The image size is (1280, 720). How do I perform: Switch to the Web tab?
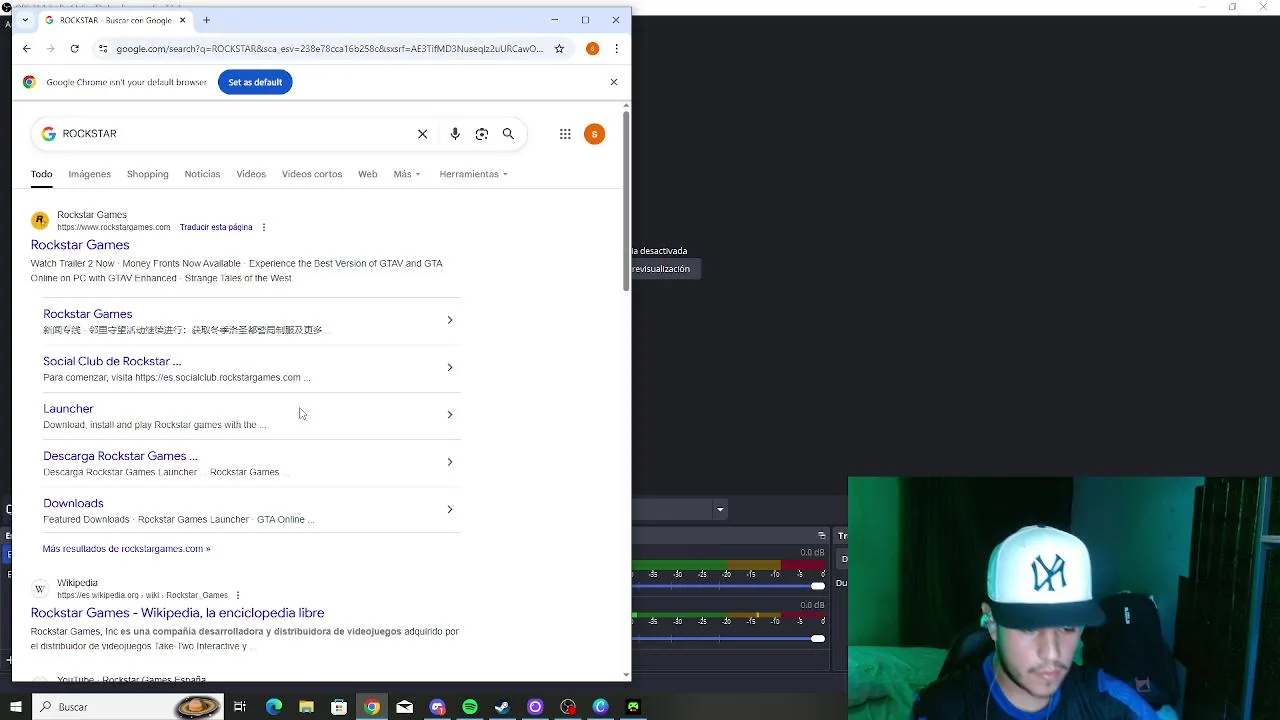pyautogui.click(x=368, y=174)
